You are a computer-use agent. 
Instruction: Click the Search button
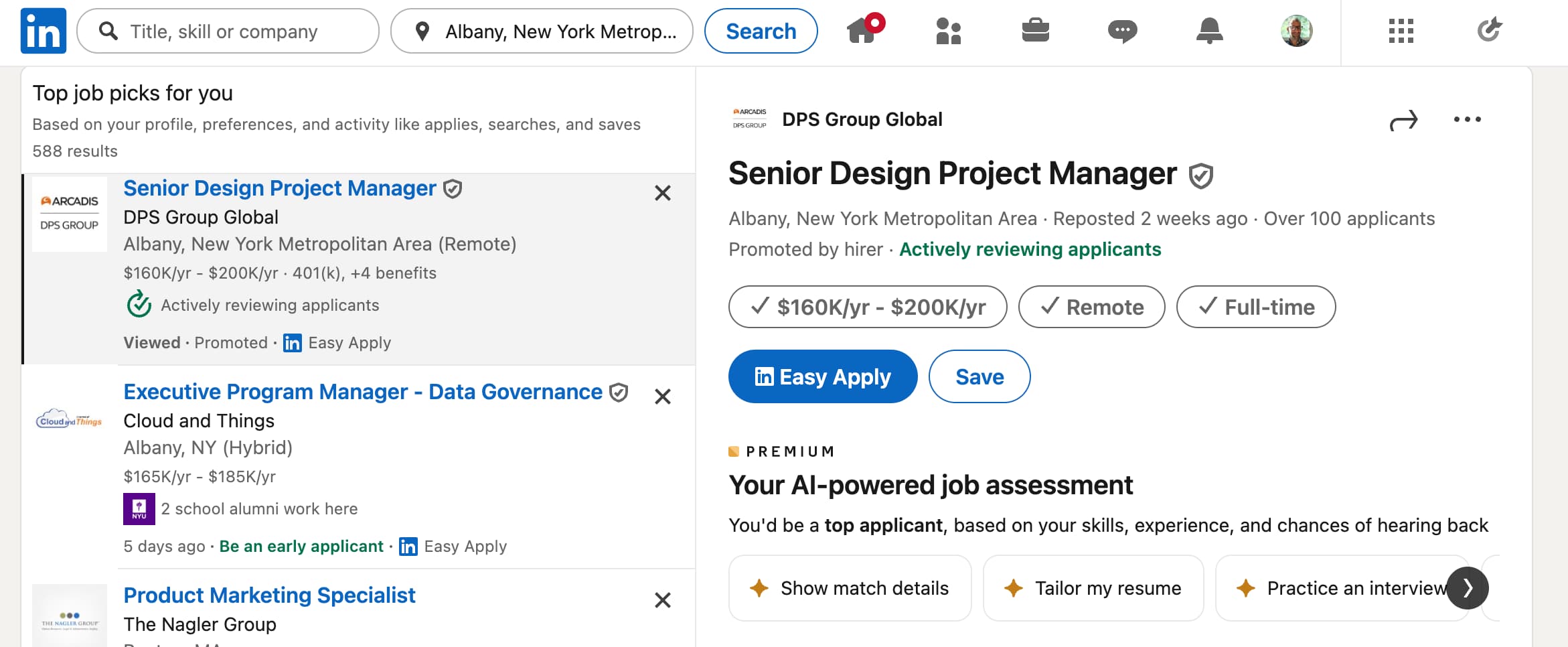761,31
